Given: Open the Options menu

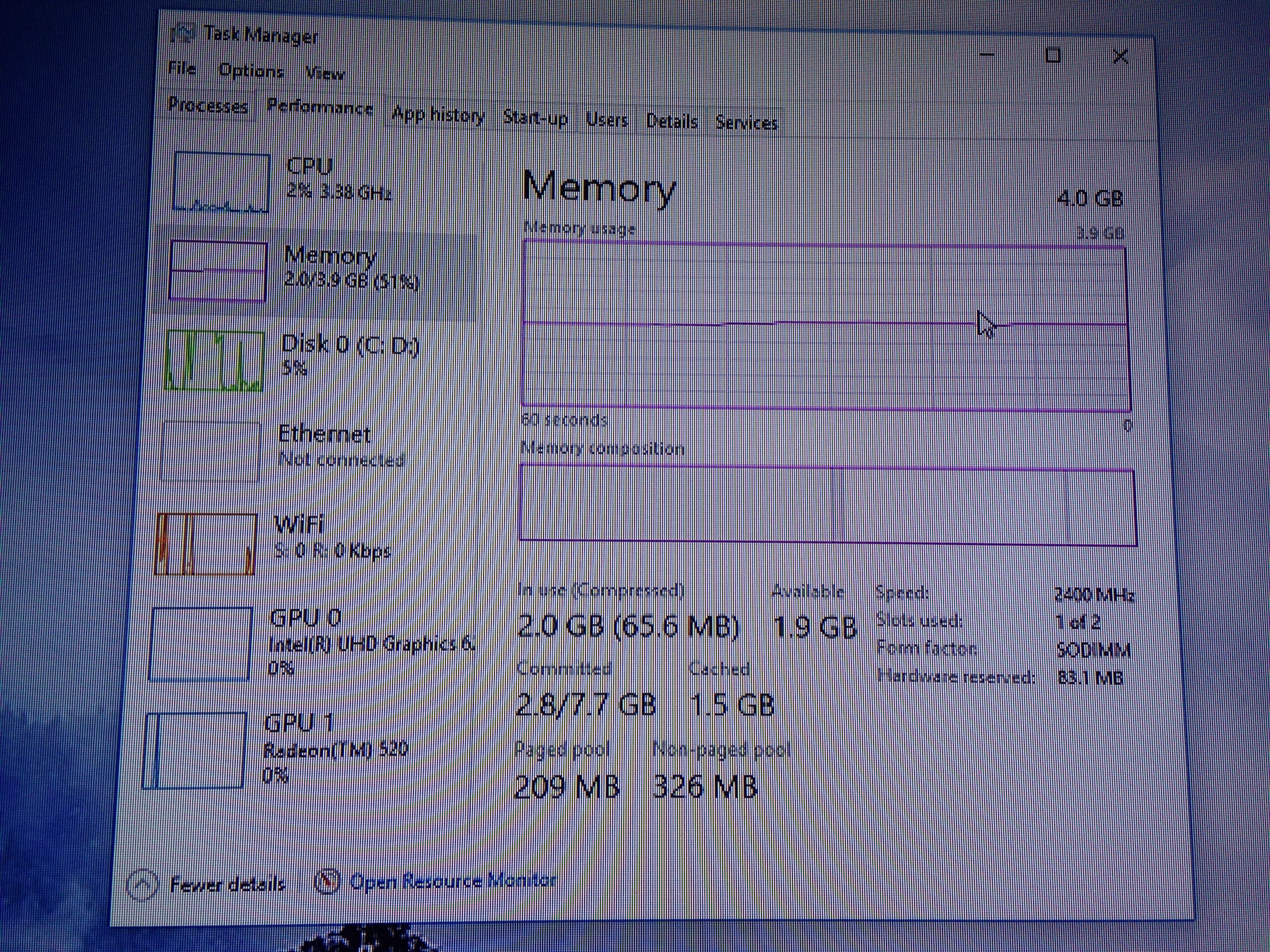Looking at the screenshot, I should click(x=251, y=70).
